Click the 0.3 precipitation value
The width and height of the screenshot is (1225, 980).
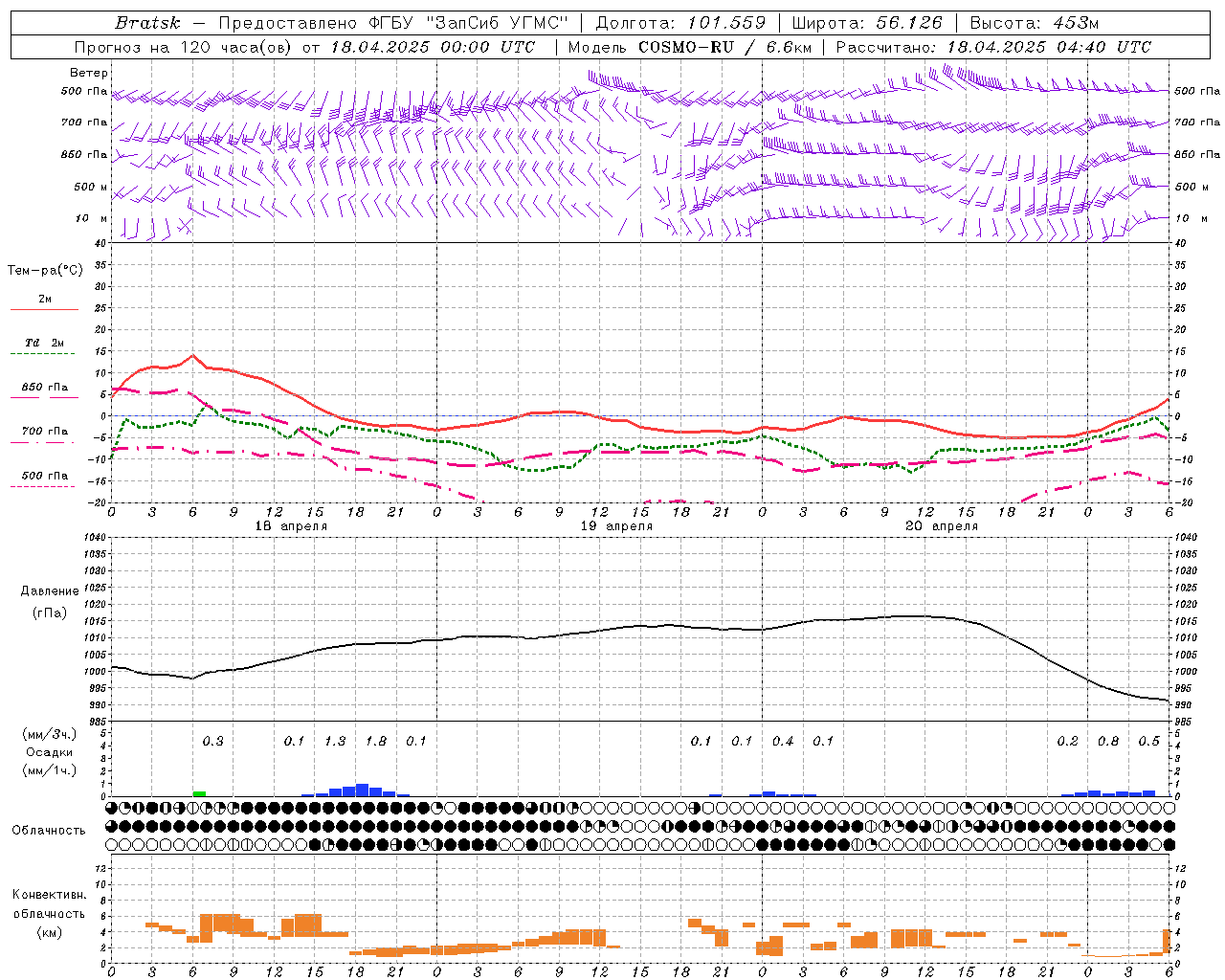212,741
